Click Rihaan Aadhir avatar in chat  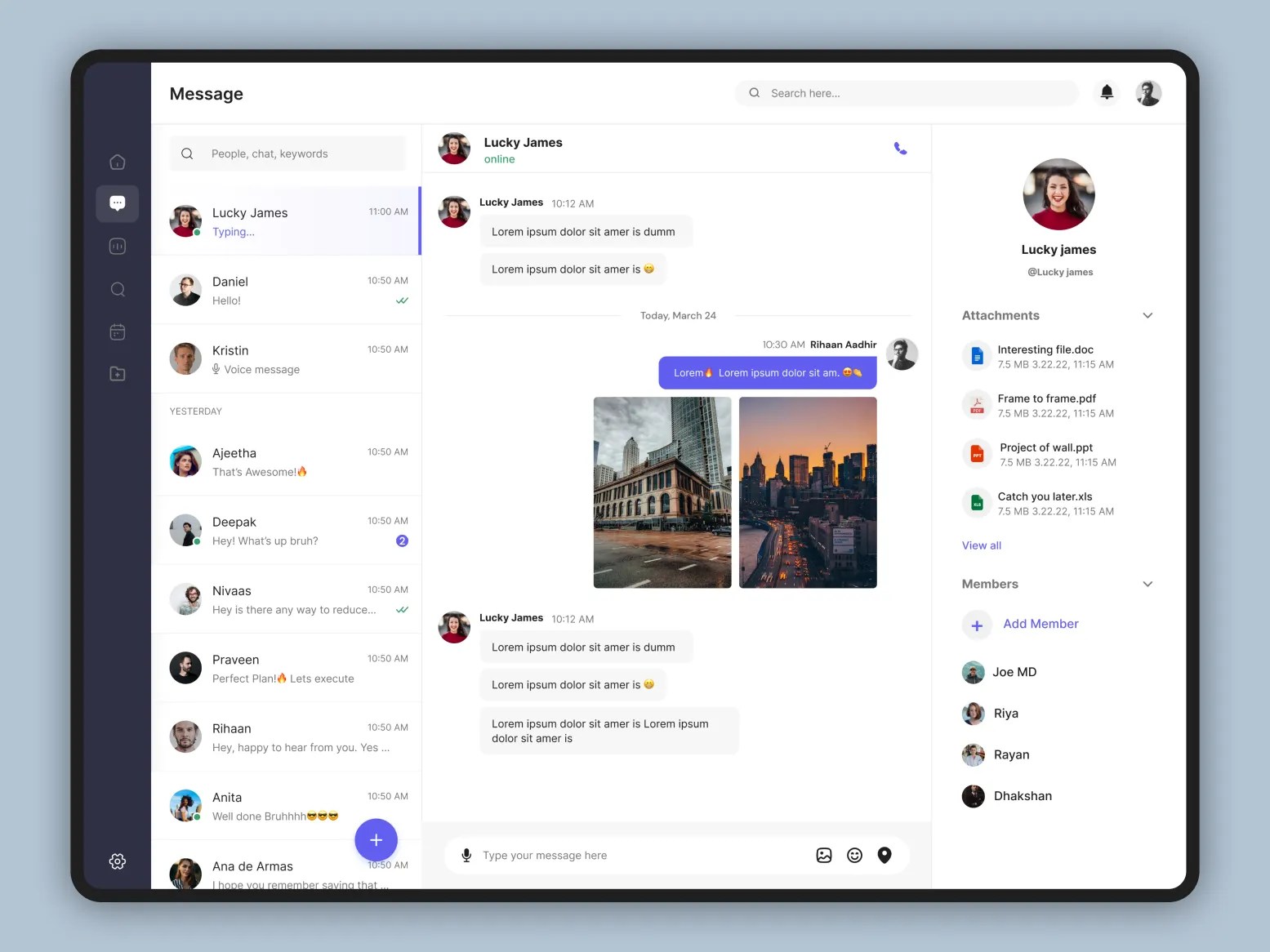pyautogui.click(x=902, y=354)
